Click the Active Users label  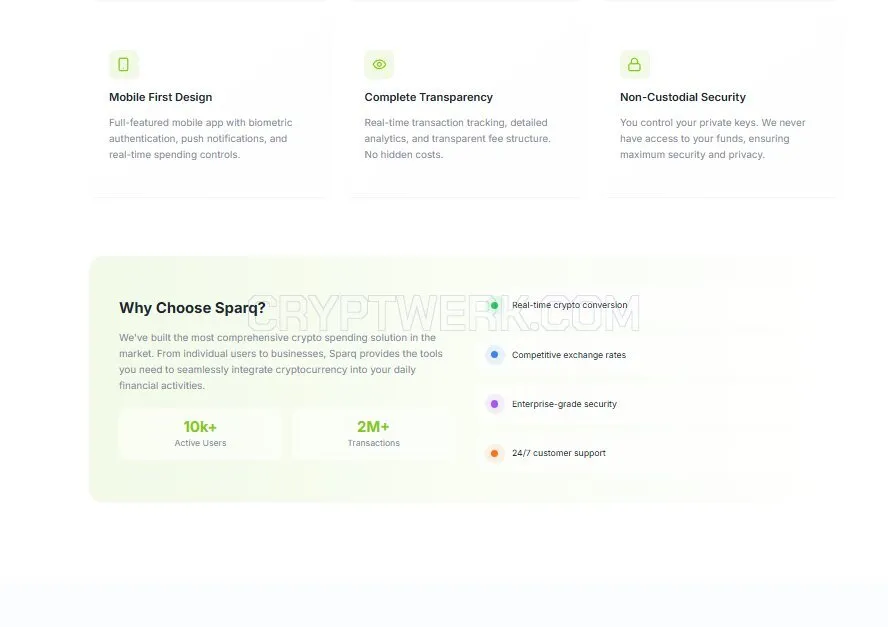tap(200, 443)
